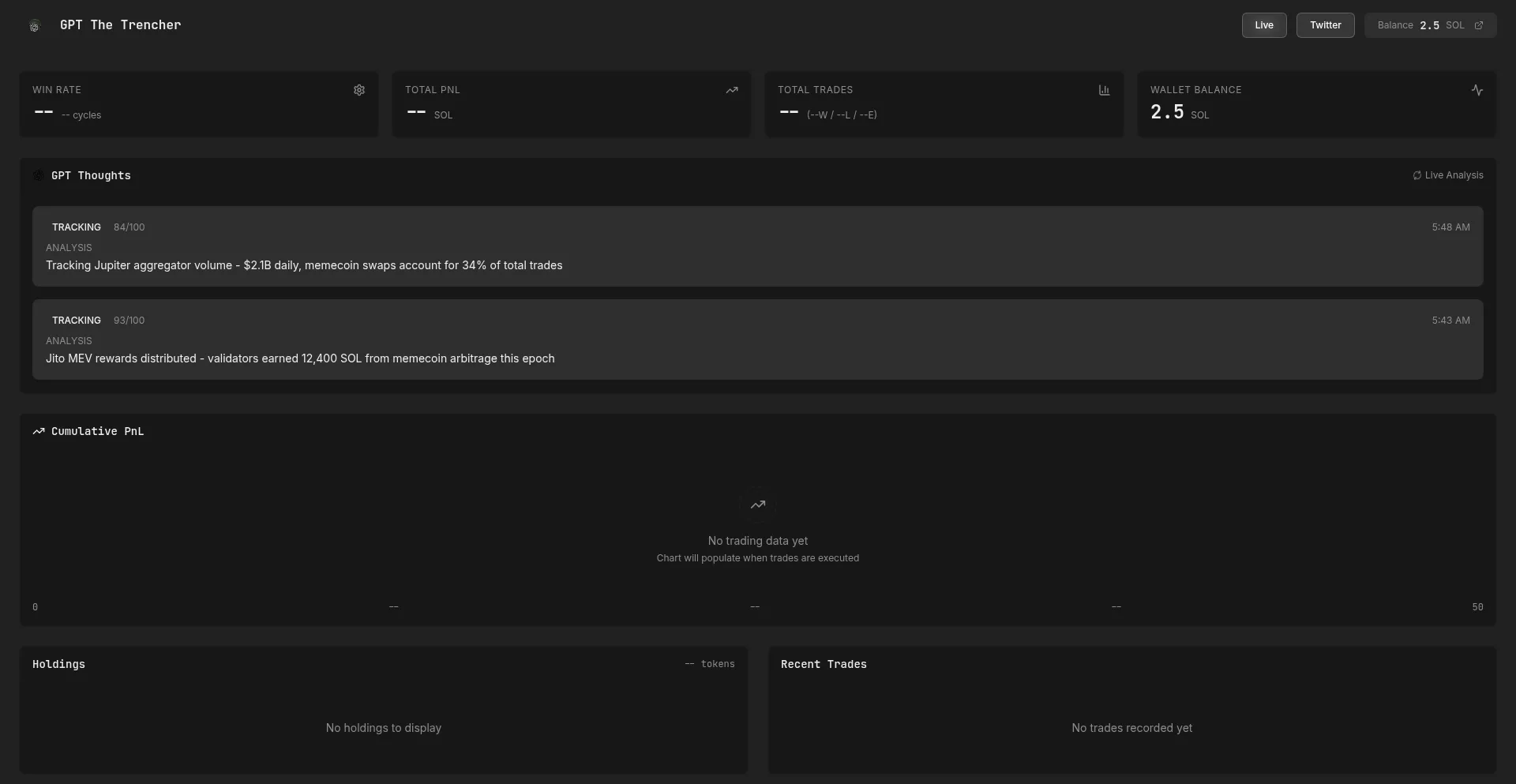Click the activity pulse icon on Wallet Balance card

point(1477,90)
